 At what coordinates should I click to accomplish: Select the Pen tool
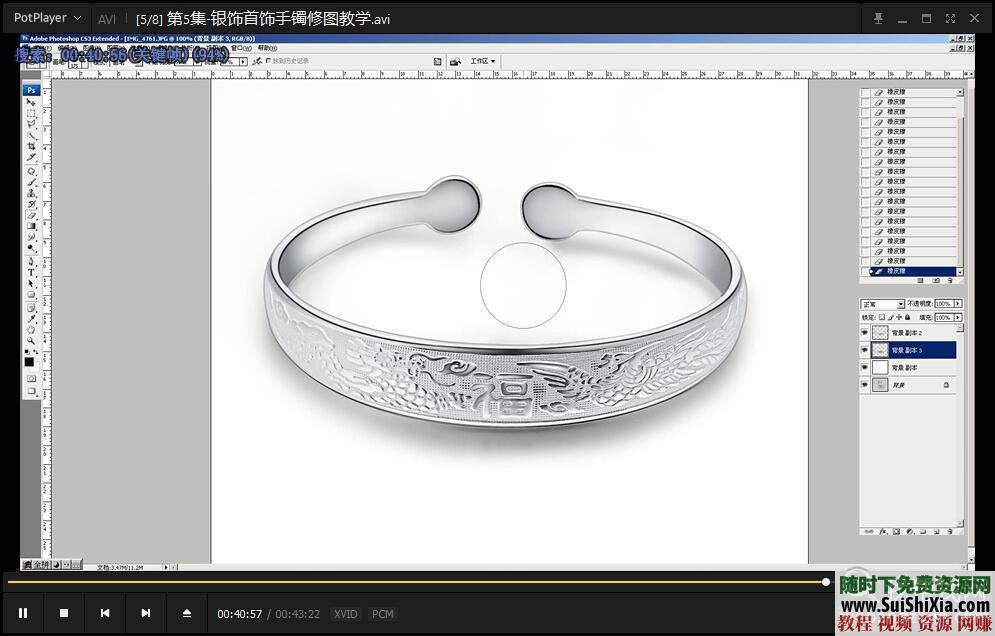click(31, 262)
